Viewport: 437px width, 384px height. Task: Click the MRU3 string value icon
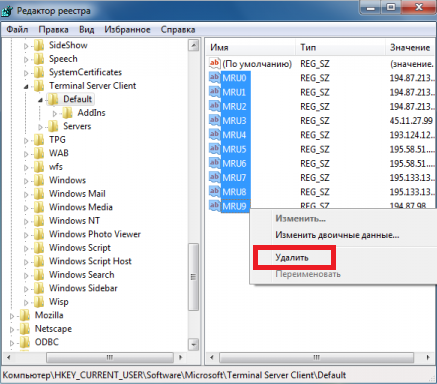pyautogui.click(x=214, y=120)
